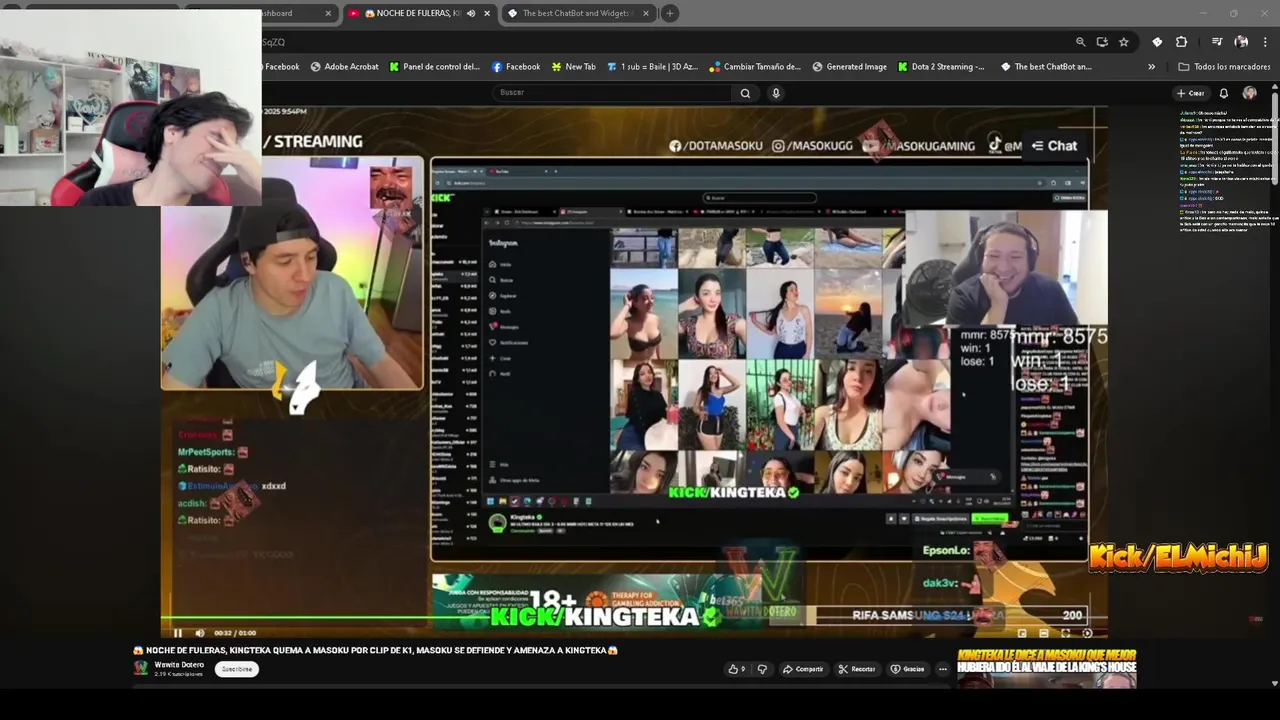Subscribe to Wawita Dotero channel
The image size is (1280, 720).
(x=237, y=669)
